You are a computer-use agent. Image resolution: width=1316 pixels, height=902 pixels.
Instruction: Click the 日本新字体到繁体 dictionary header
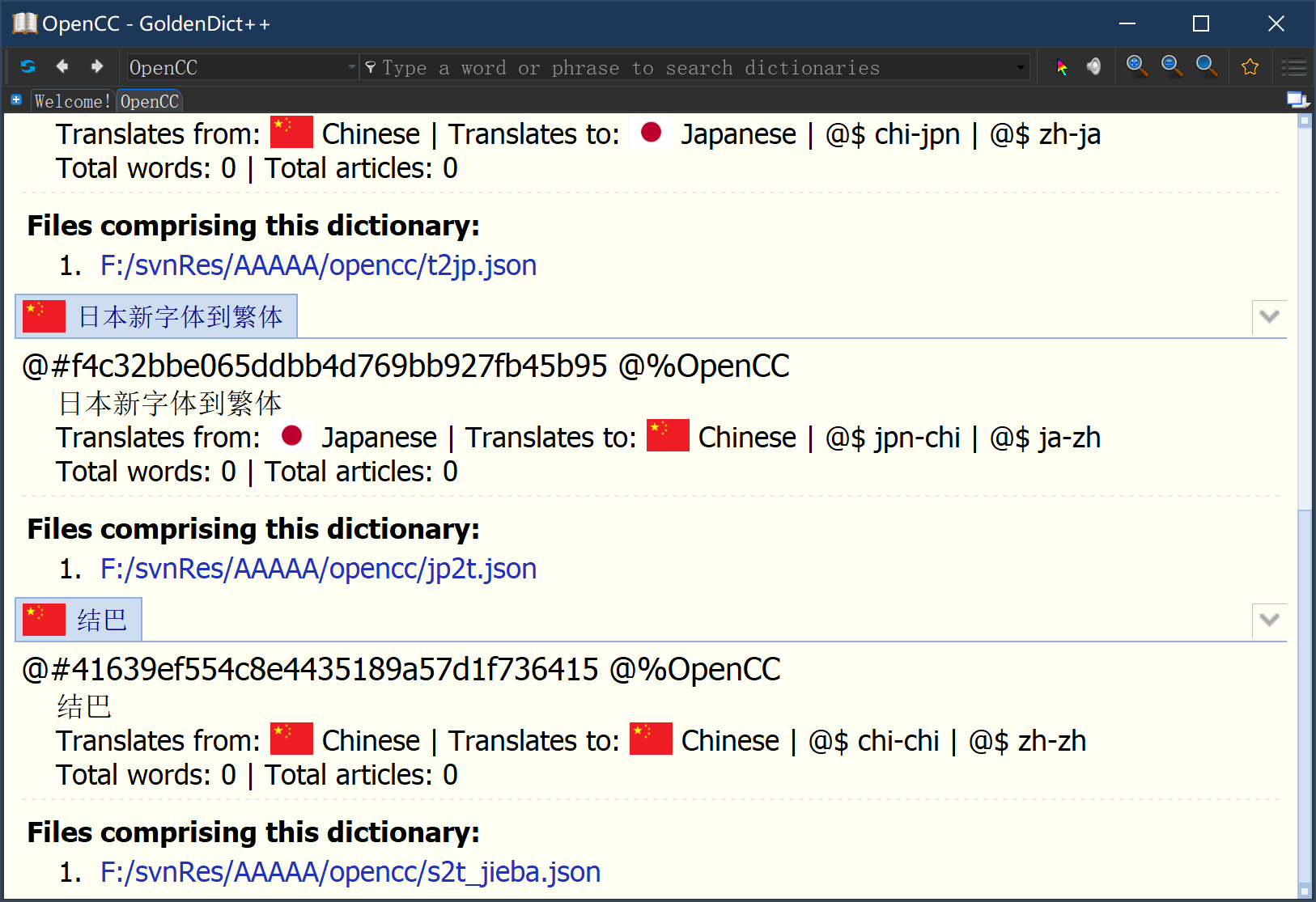pos(156,316)
